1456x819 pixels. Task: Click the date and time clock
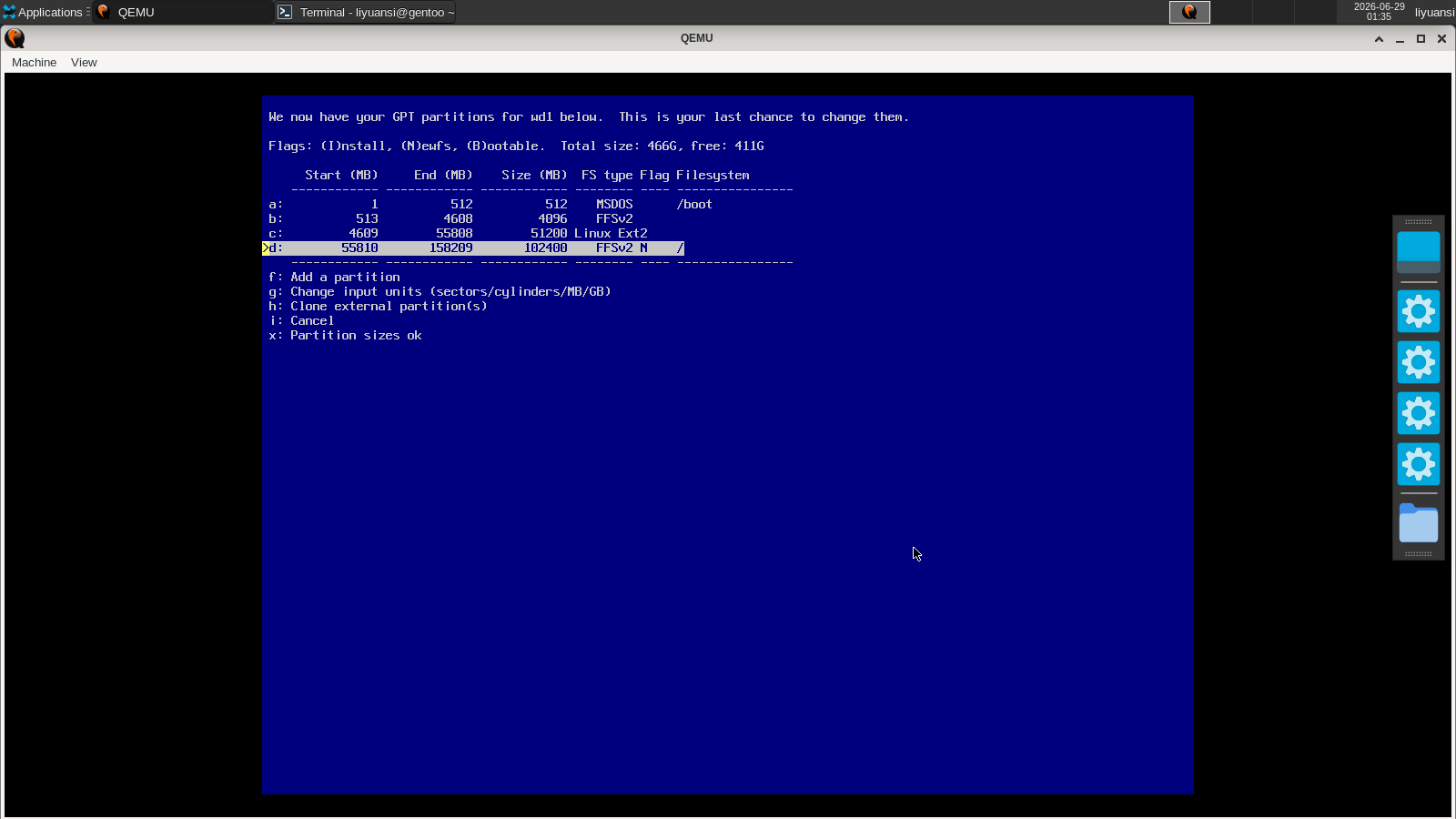click(1379, 12)
